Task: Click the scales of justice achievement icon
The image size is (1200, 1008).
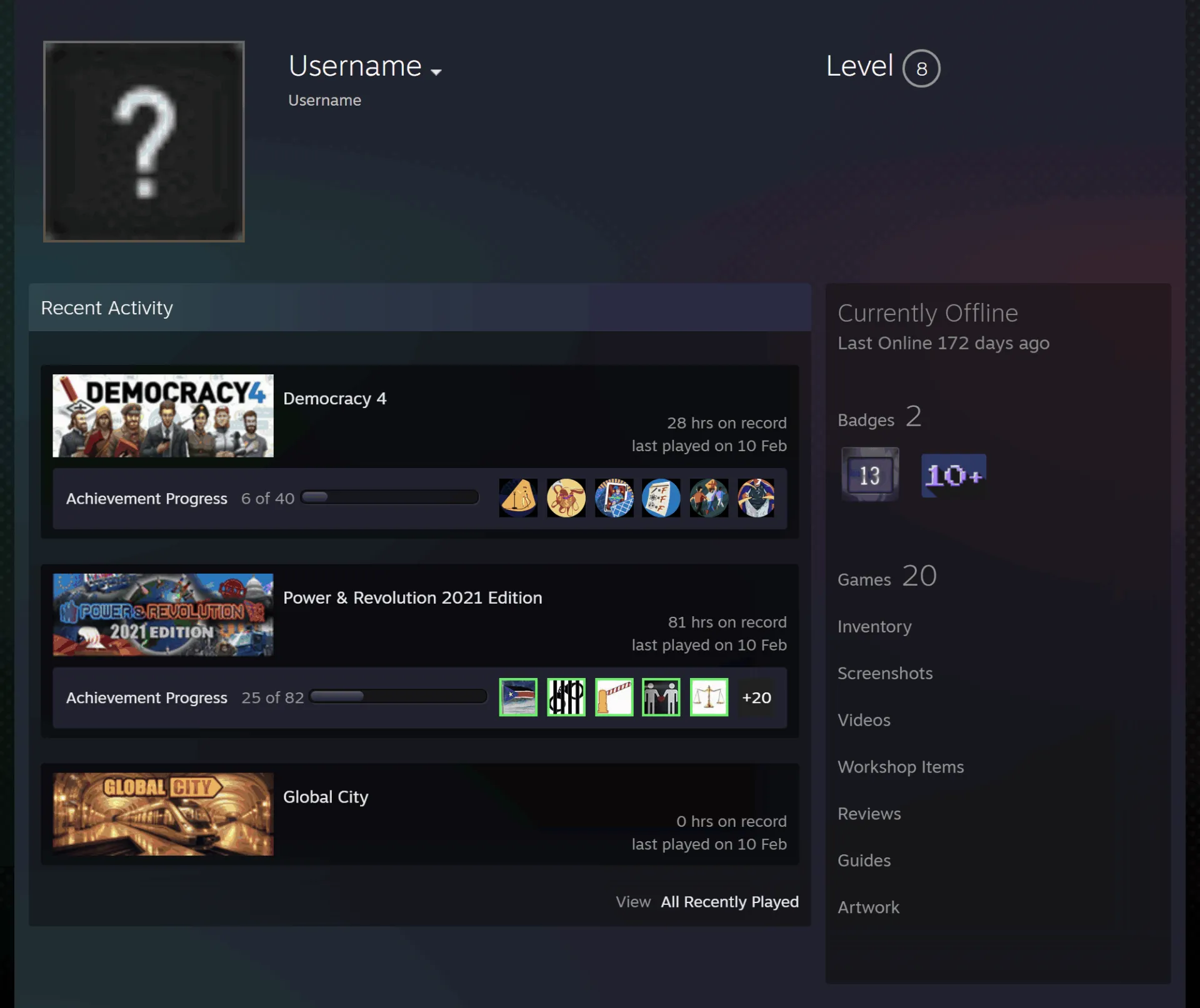Action: (x=709, y=697)
